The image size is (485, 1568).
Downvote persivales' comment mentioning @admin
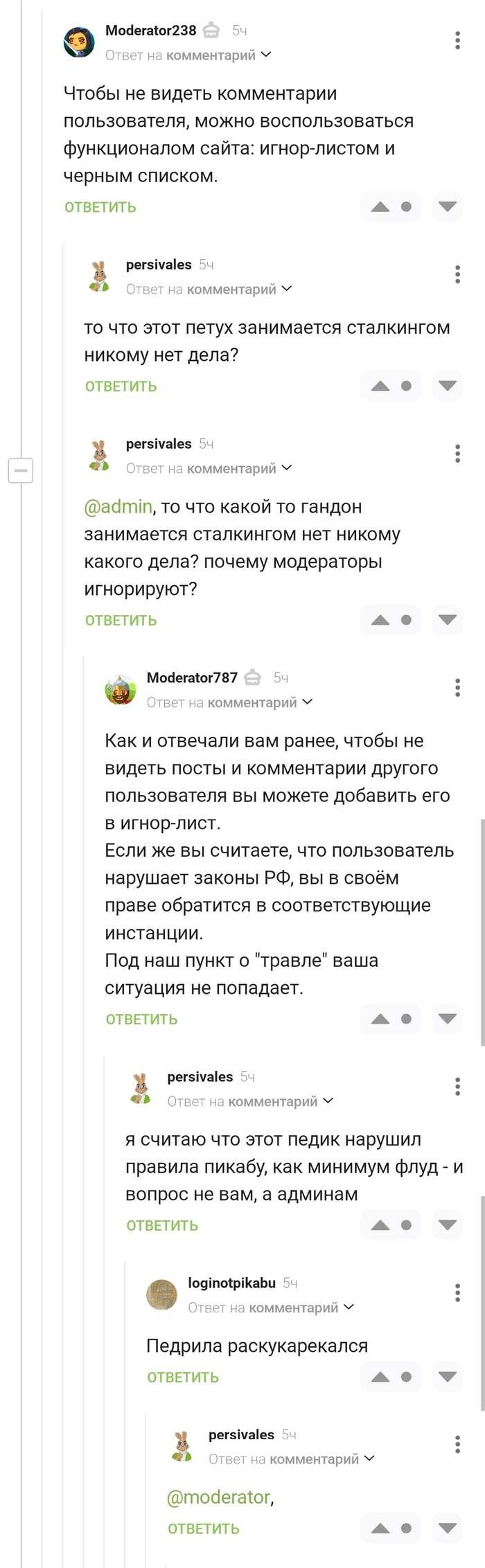(x=448, y=620)
